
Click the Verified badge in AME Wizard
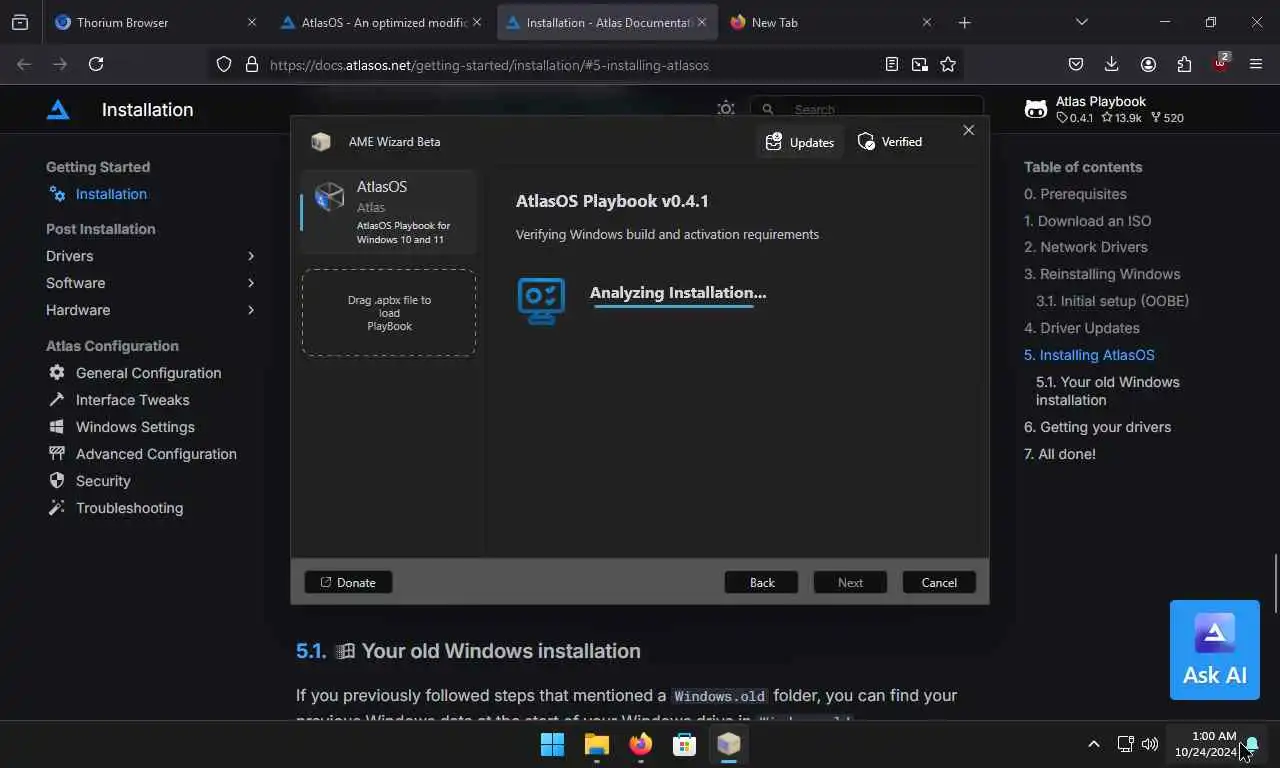pos(890,142)
